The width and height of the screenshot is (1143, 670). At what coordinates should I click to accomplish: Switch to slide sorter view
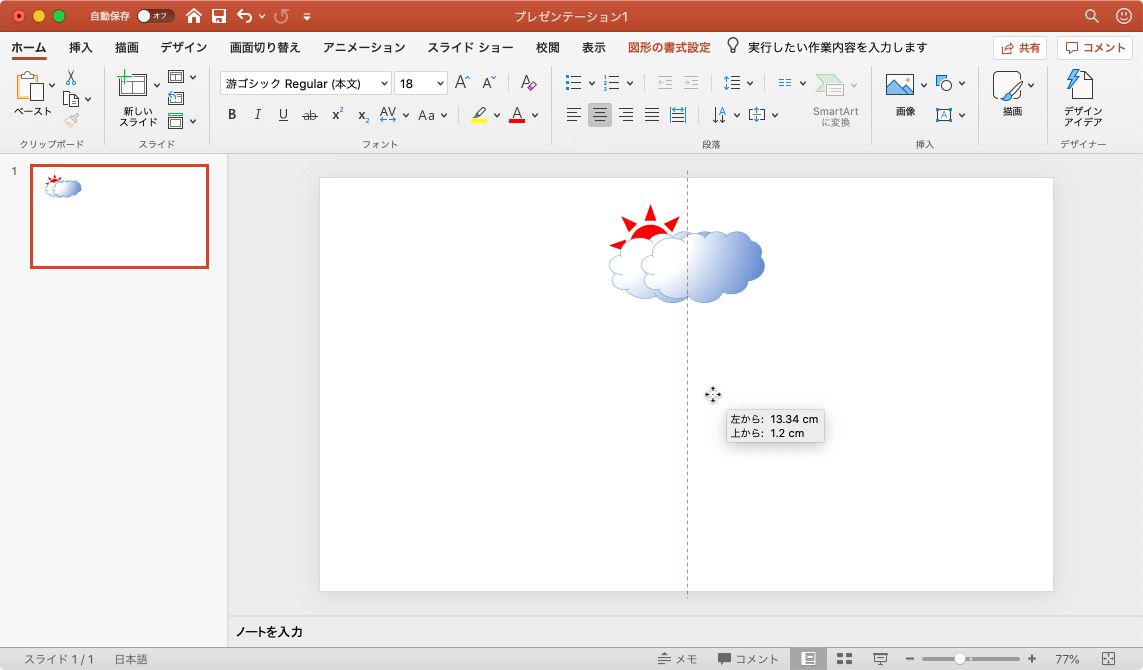point(844,659)
